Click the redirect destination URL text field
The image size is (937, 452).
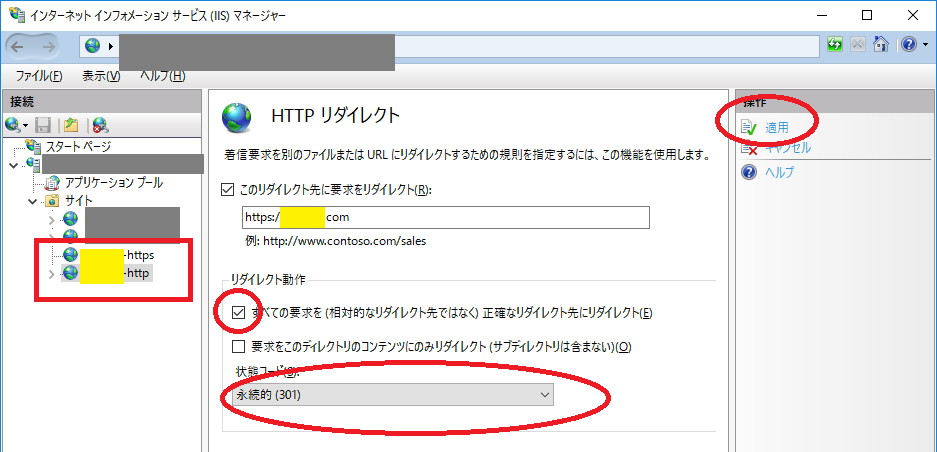[445, 217]
